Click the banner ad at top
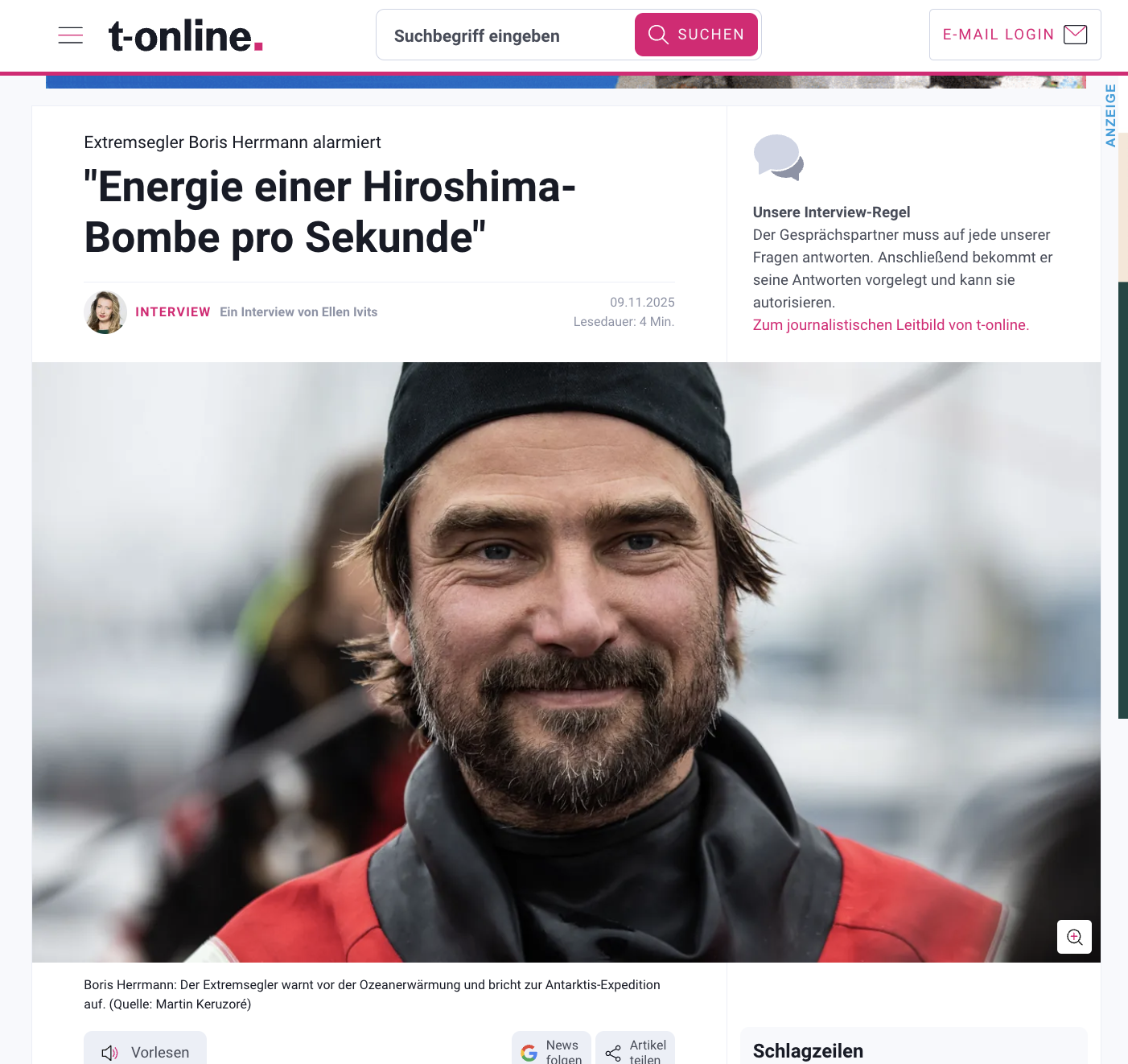 coord(566,81)
